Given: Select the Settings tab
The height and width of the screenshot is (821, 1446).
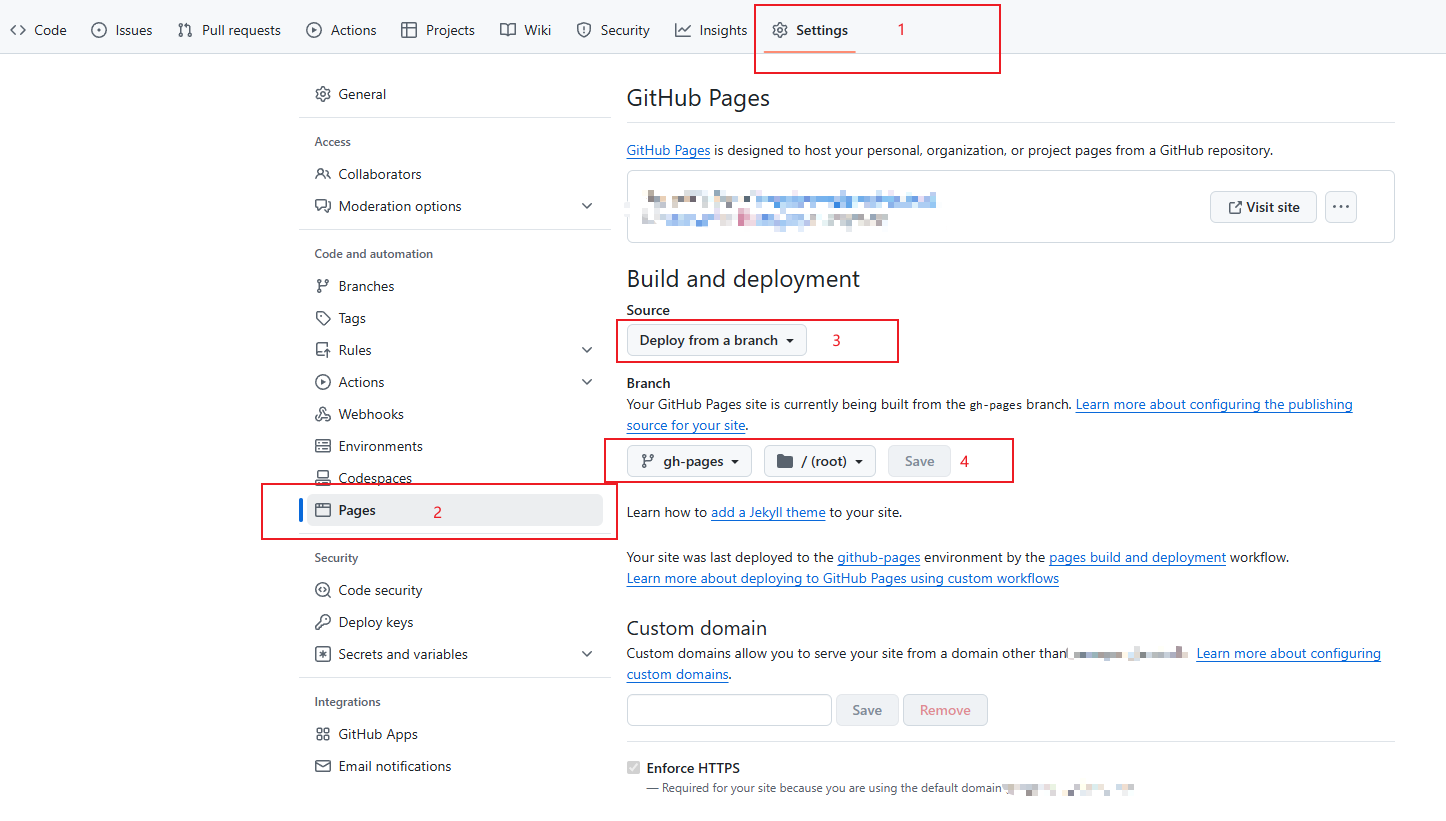Looking at the screenshot, I should [810, 30].
